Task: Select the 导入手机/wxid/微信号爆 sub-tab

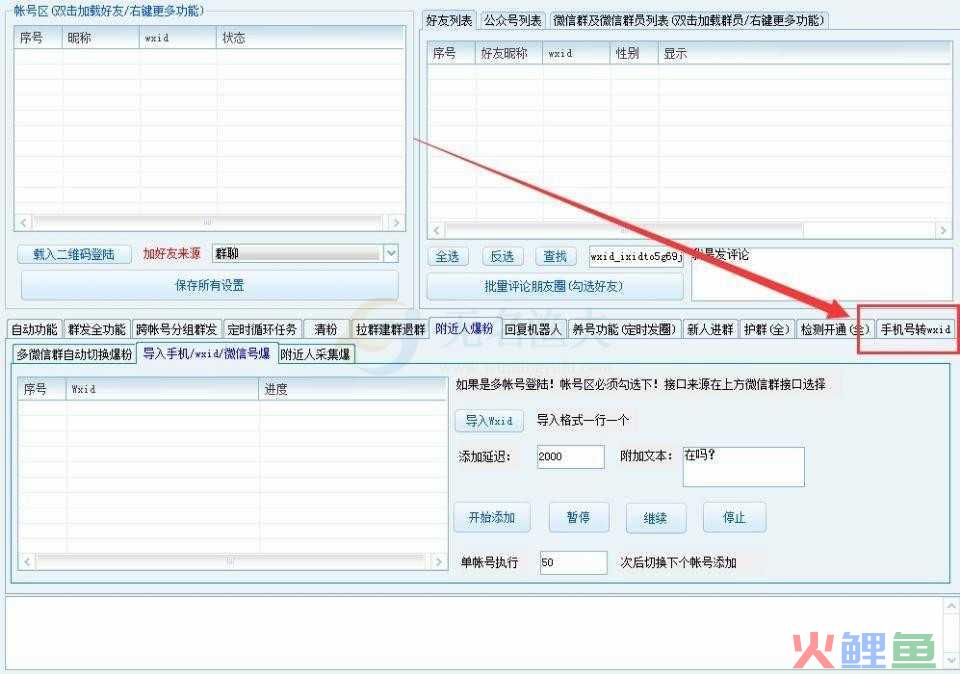Action: (x=206, y=353)
